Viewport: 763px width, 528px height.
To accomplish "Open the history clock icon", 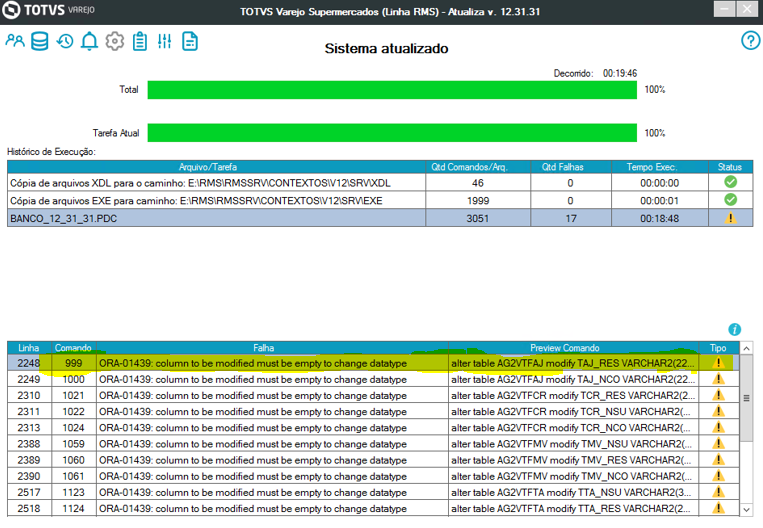I will [65, 41].
